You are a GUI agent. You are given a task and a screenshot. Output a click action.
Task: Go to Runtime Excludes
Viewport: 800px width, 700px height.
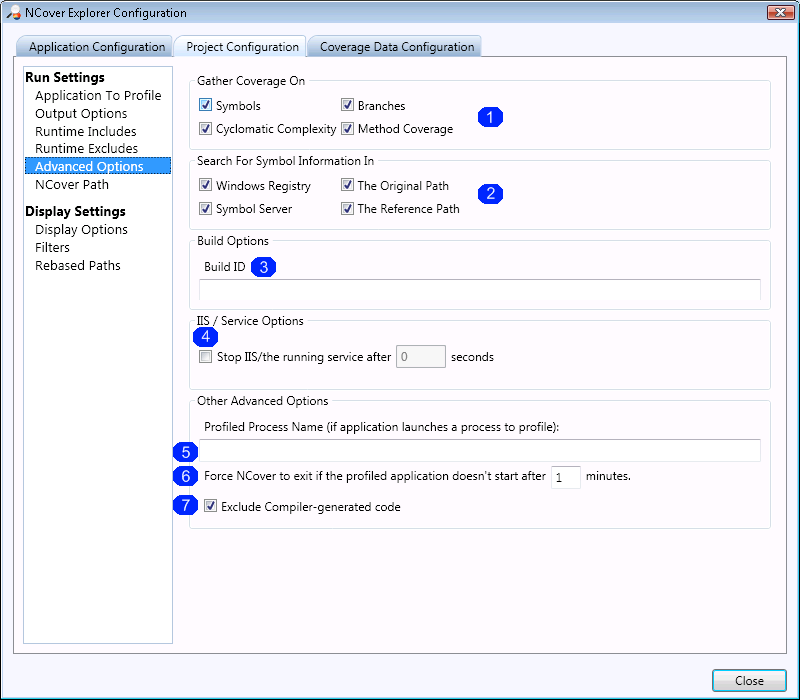click(86, 148)
